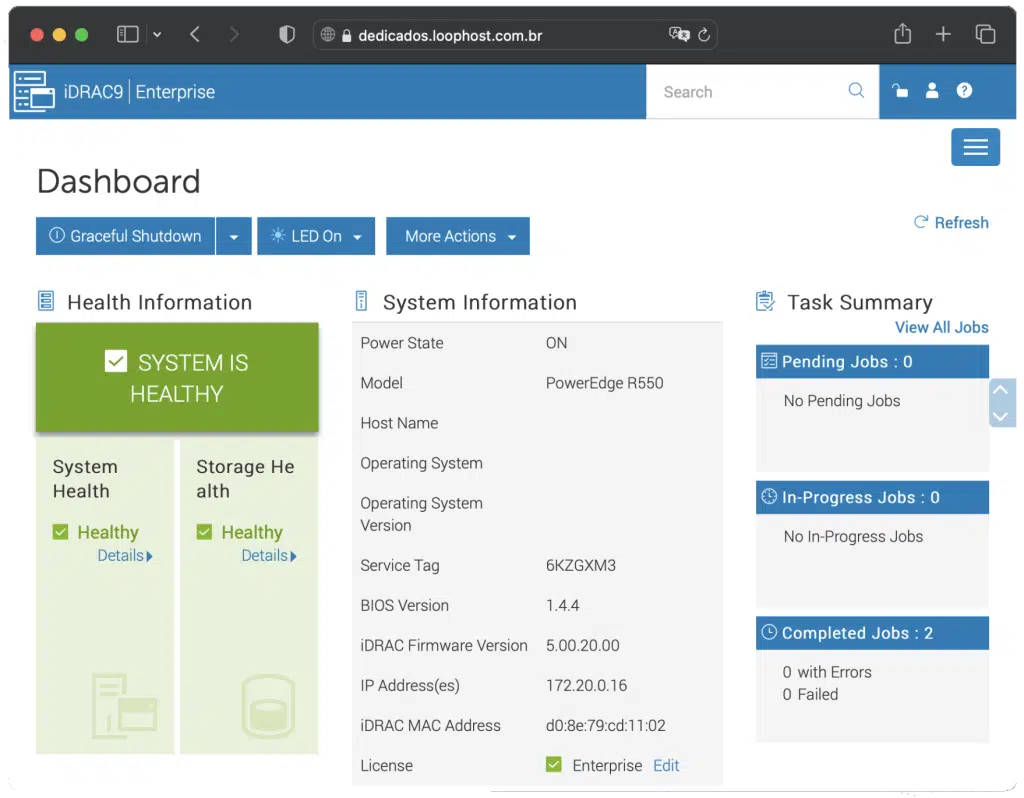Viewport: 1024px width, 798px height.
Task: Open a new tab with plus icon
Action: point(942,34)
